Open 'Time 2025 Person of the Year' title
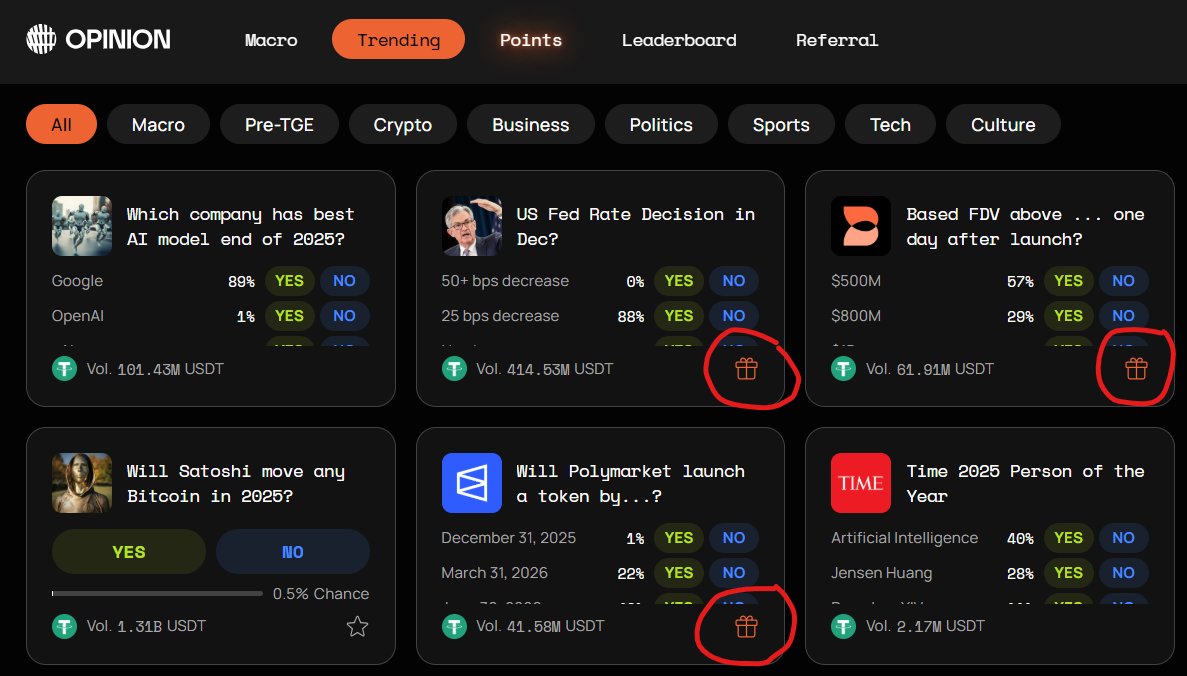The width and height of the screenshot is (1187, 676). click(1025, 484)
